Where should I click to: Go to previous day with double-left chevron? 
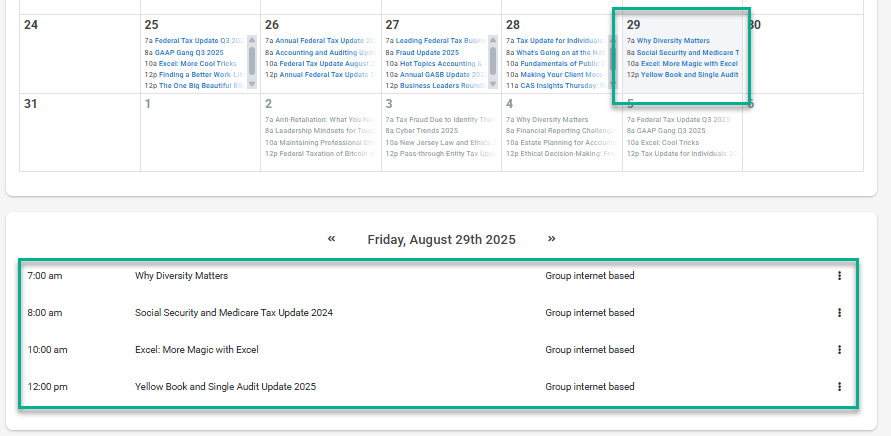click(331, 239)
